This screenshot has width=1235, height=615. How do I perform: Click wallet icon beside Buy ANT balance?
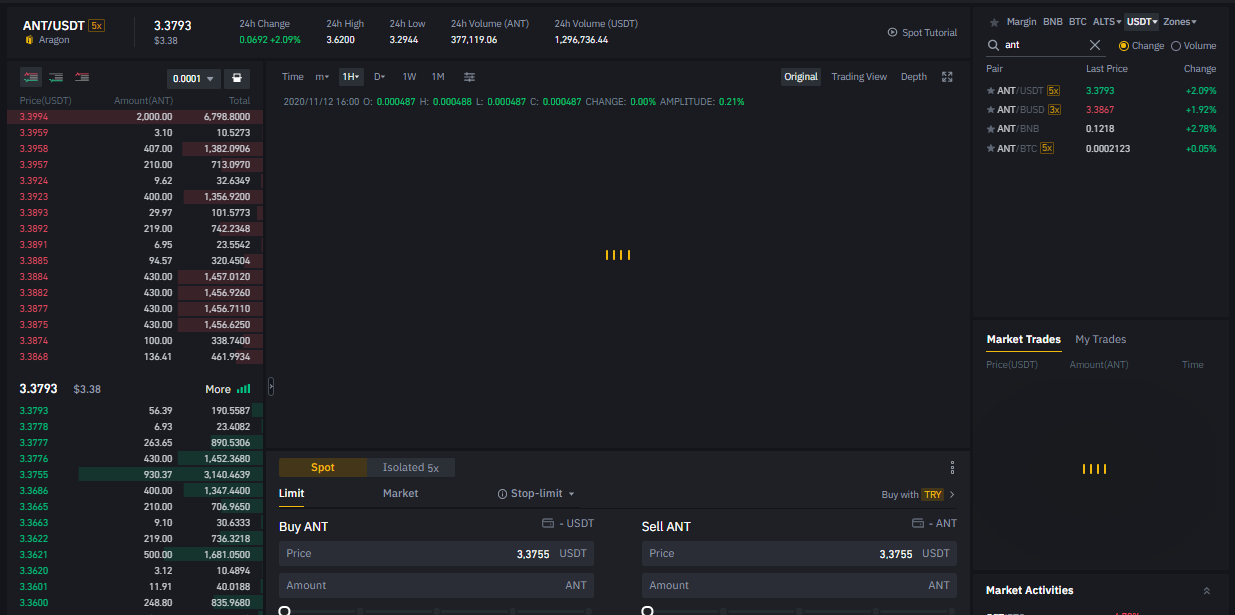click(547, 523)
